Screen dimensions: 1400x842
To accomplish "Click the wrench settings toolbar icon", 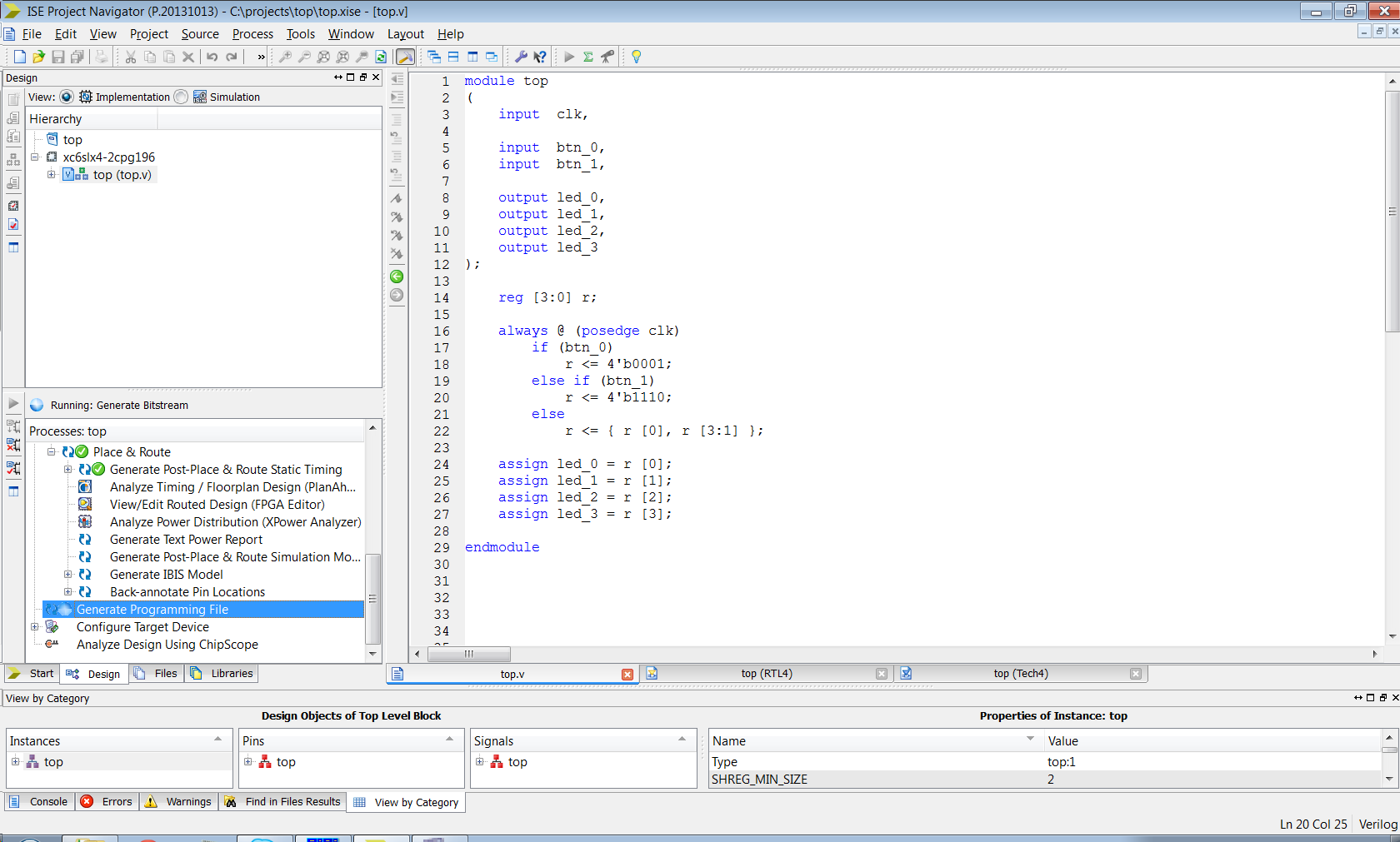I will (x=521, y=57).
